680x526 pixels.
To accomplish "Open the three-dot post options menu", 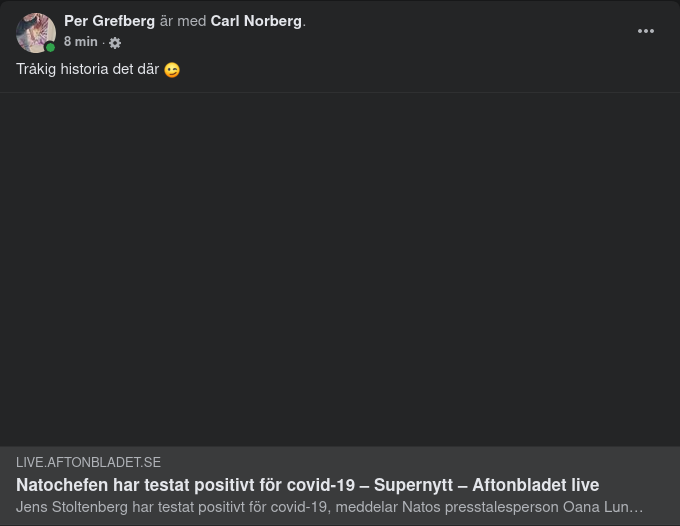I will pos(646,31).
